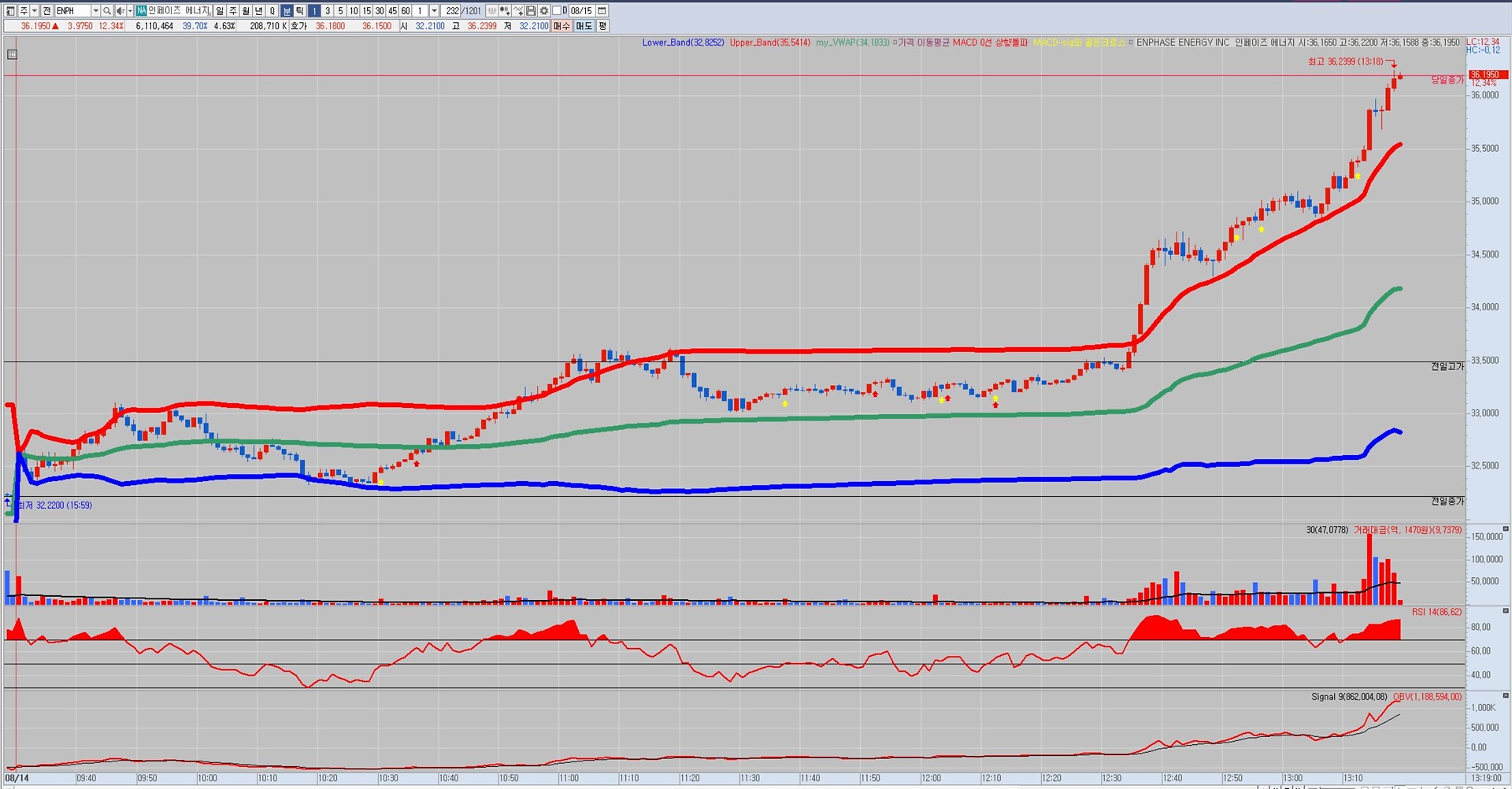This screenshot has width=1512, height=789.
Task: Close the RSI panel with its corner button
Action: pyautogui.click(x=1506, y=611)
